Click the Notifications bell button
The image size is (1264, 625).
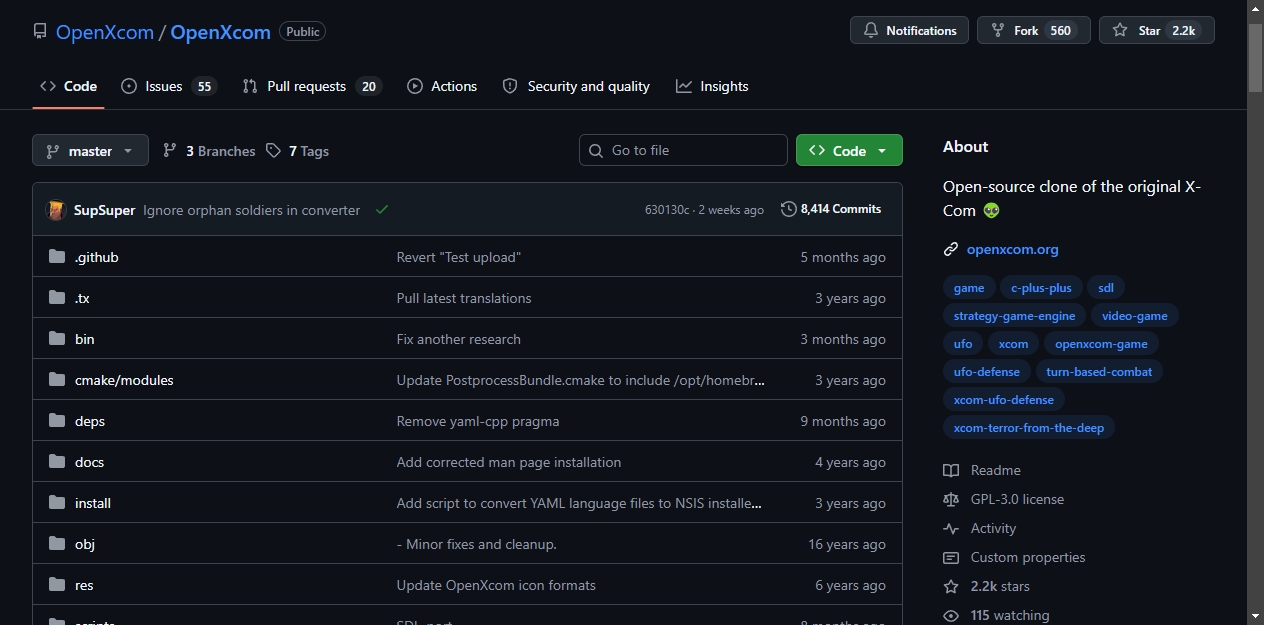coord(909,30)
